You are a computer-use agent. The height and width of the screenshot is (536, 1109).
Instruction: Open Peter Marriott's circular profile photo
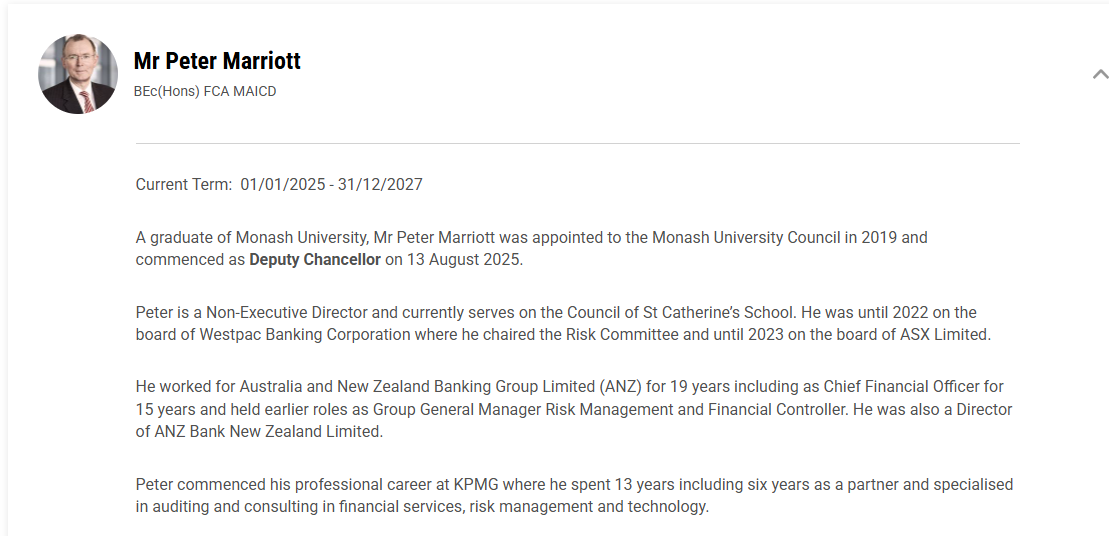(x=78, y=74)
